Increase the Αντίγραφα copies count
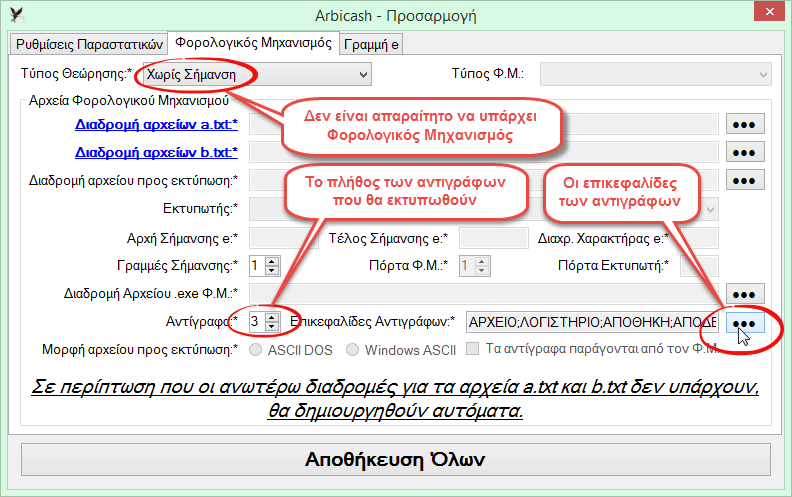 [x=272, y=317]
